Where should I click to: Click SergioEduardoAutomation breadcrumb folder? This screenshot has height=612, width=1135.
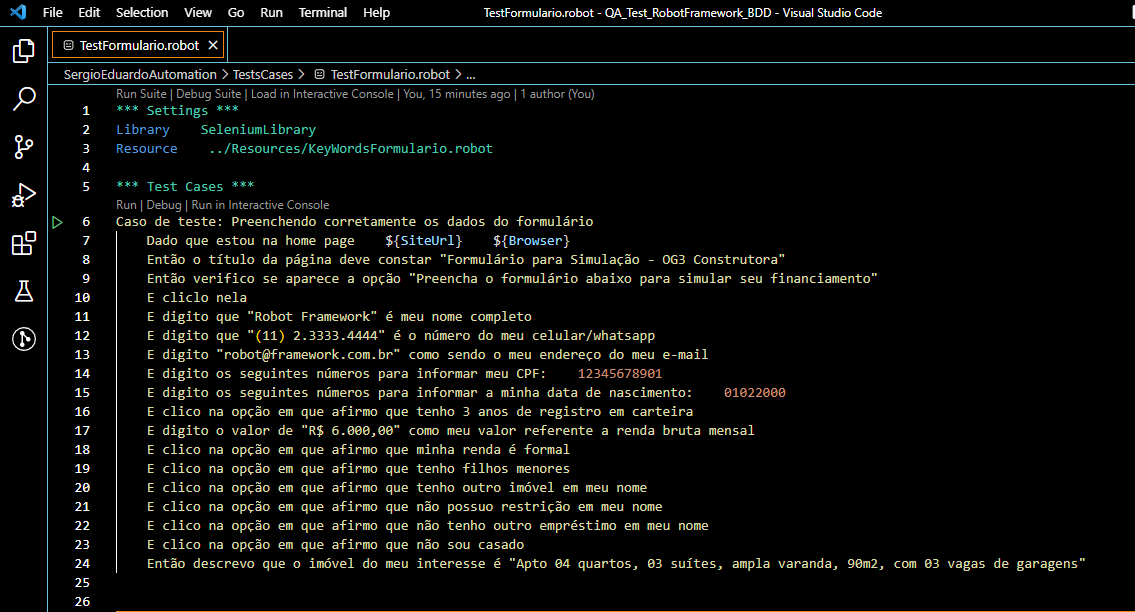tap(140, 75)
